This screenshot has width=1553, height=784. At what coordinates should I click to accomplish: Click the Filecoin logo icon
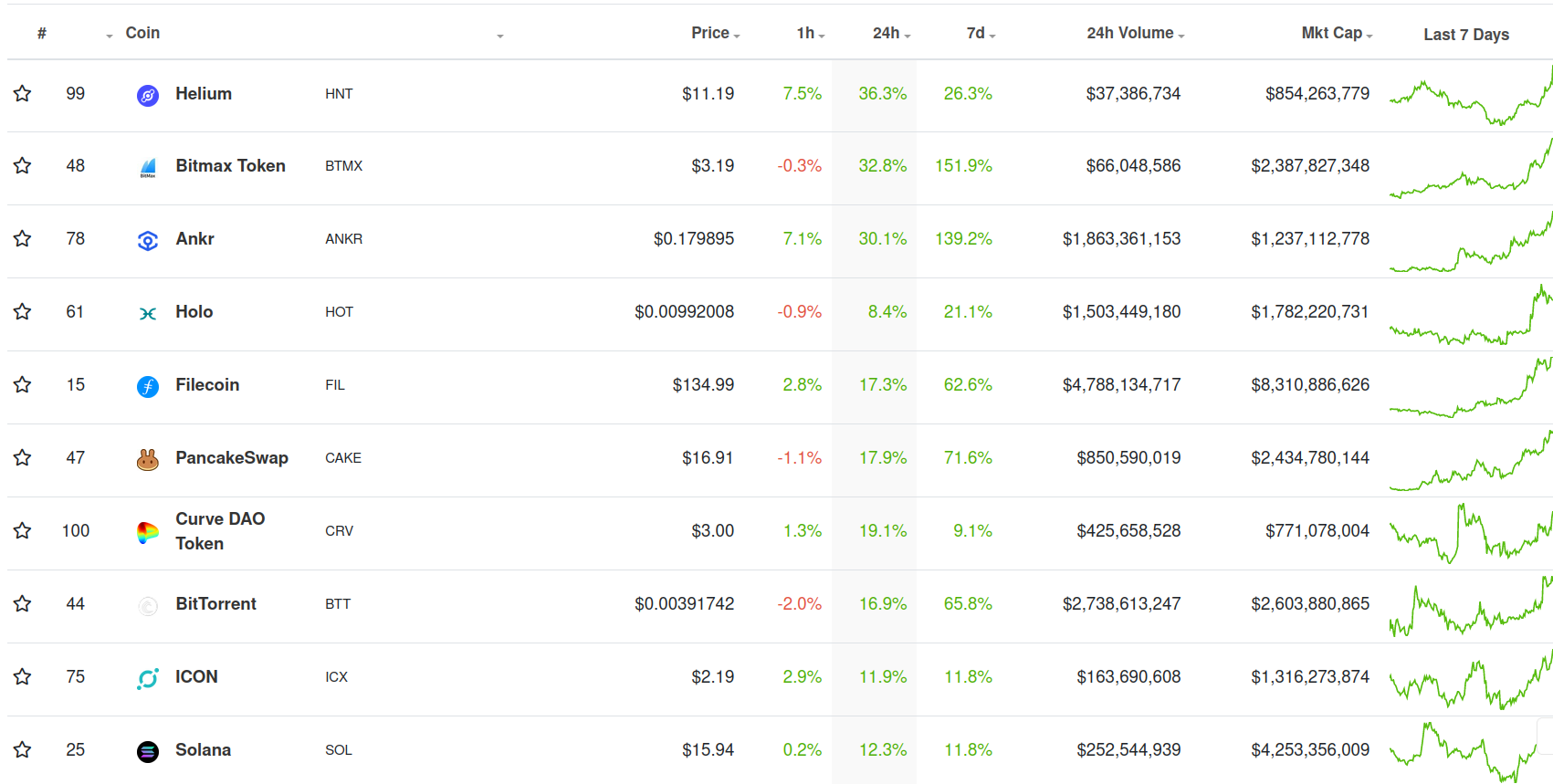[148, 386]
